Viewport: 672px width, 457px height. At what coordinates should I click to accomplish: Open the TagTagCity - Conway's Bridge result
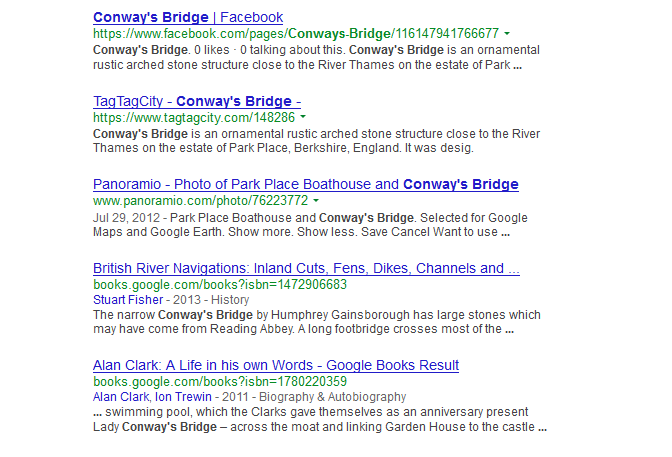pyautogui.click(x=197, y=101)
